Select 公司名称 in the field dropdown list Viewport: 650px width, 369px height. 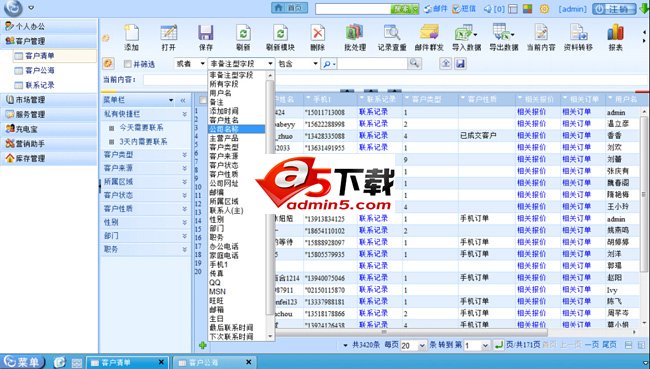tap(237, 129)
